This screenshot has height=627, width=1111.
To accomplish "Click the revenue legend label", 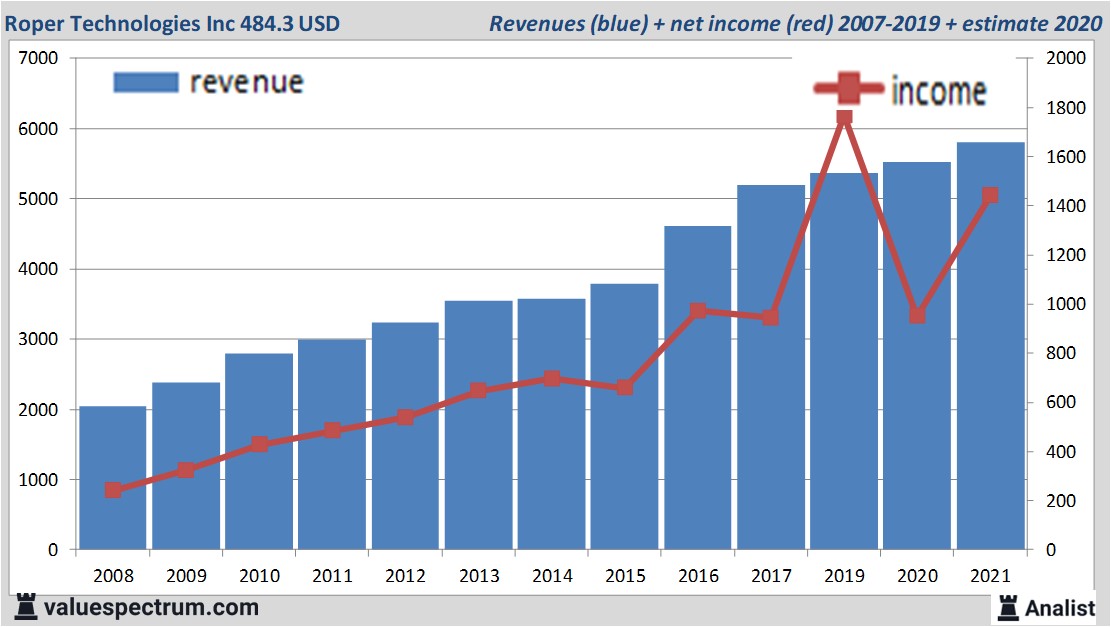I will click(246, 82).
